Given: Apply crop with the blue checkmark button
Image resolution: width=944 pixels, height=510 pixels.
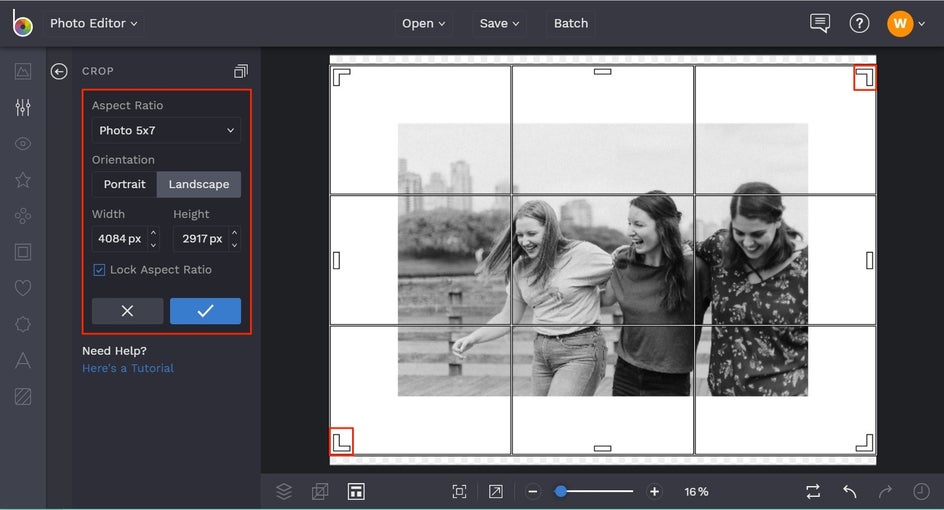Looking at the screenshot, I should click(x=205, y=311).
